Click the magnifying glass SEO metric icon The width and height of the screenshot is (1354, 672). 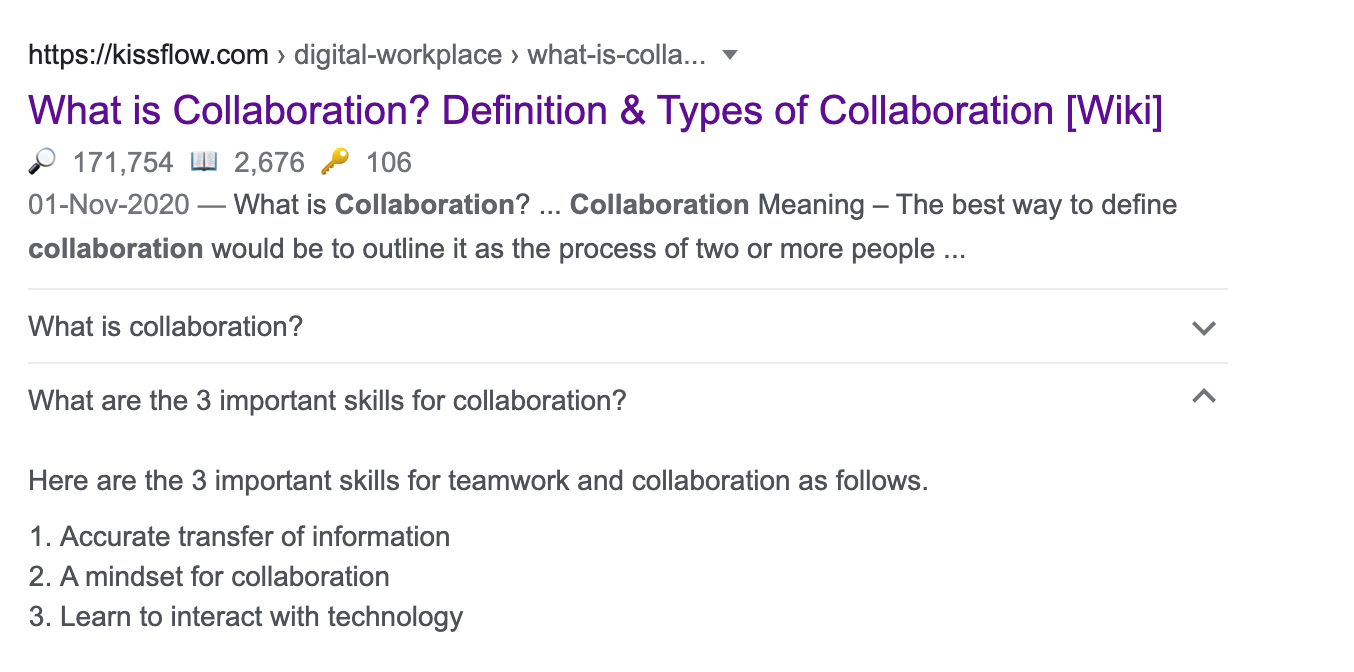click(x=43, y=161)
